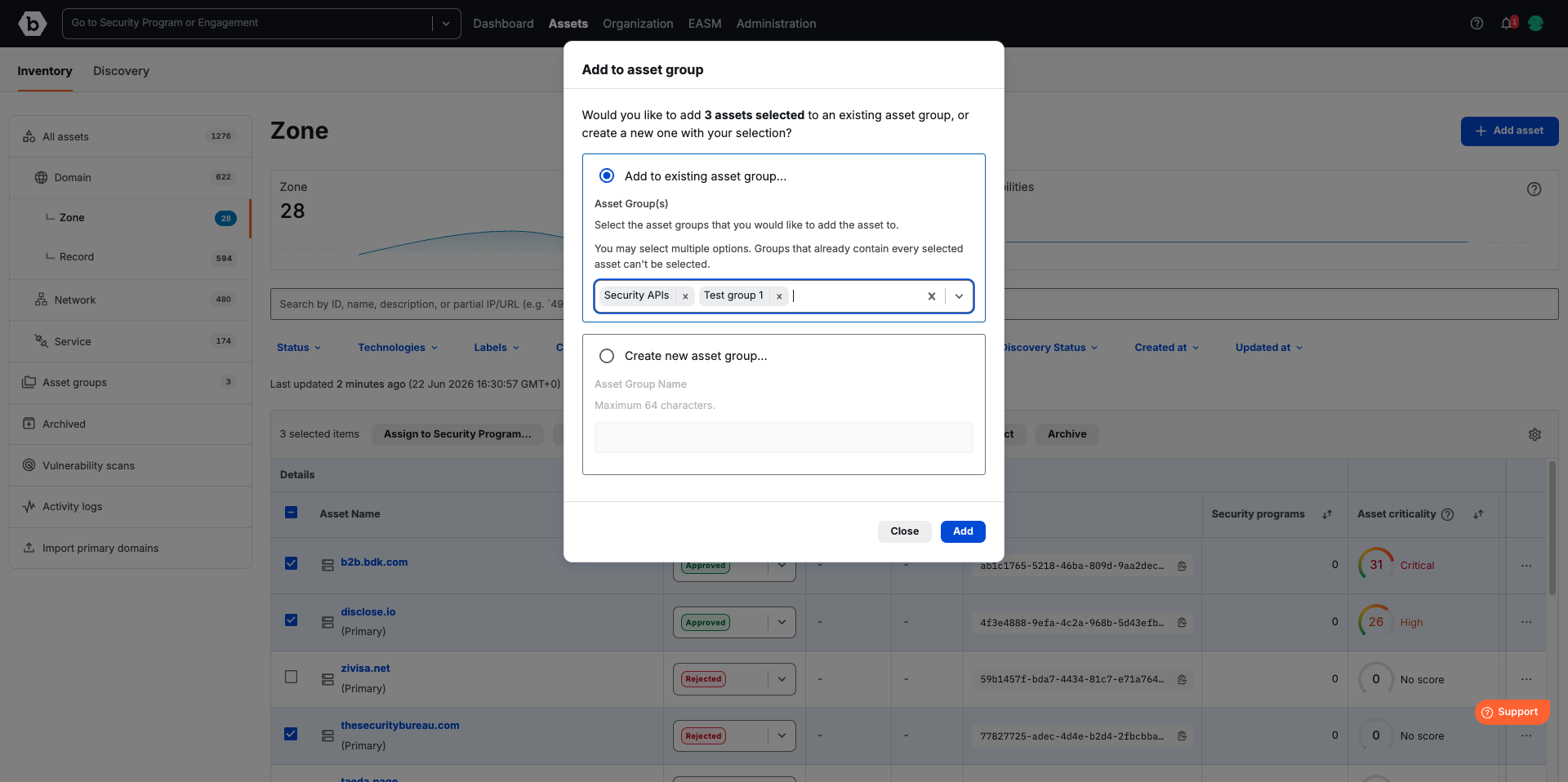Select Create new asset group radio
This screenshot has width=1568, height=782.
[x=607, y=356]
